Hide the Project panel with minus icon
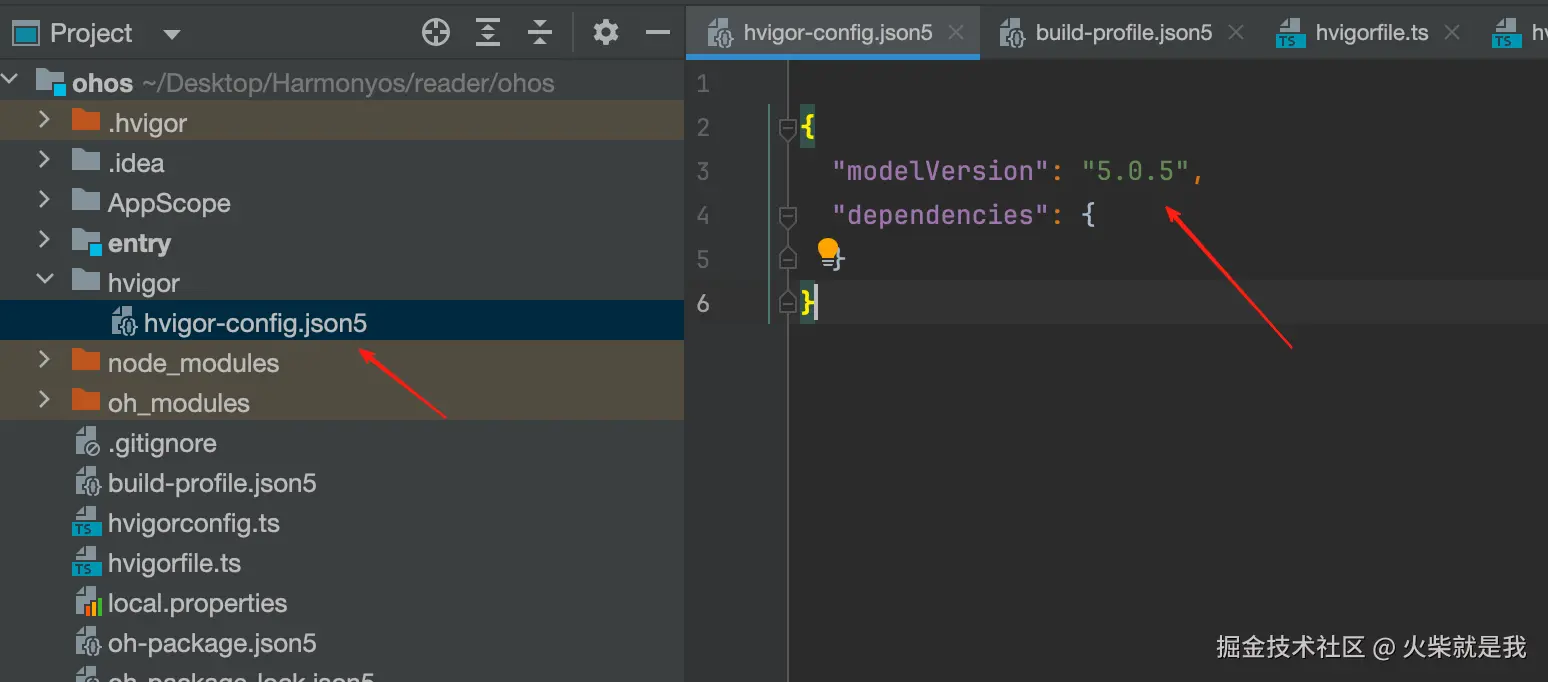The width and height of the screenshot is (1548, 682). [x=658, y=33]
